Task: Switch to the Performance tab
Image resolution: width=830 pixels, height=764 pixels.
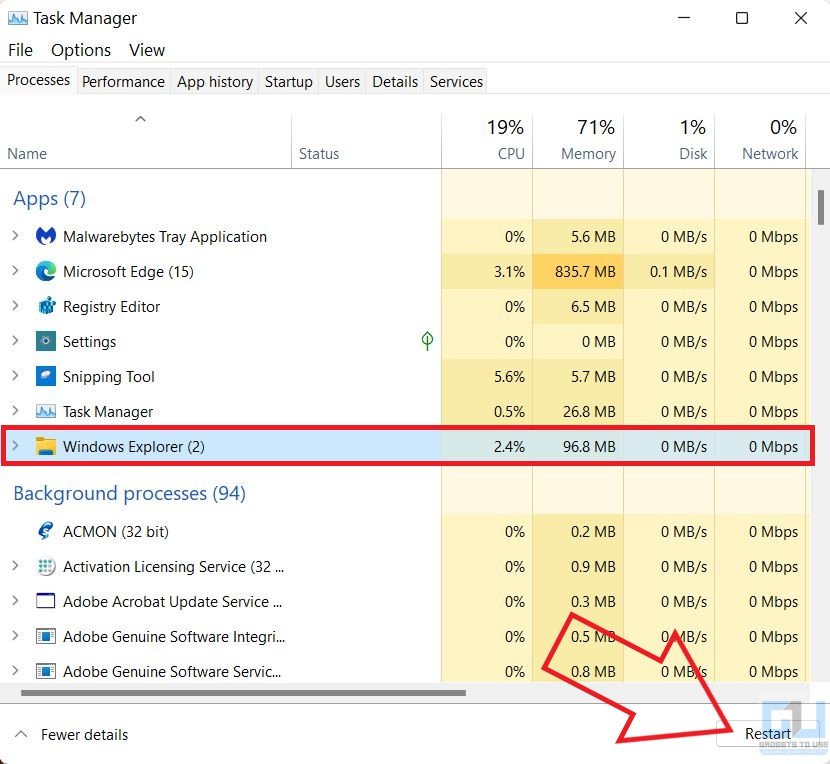Action: [x=123, y=82]
